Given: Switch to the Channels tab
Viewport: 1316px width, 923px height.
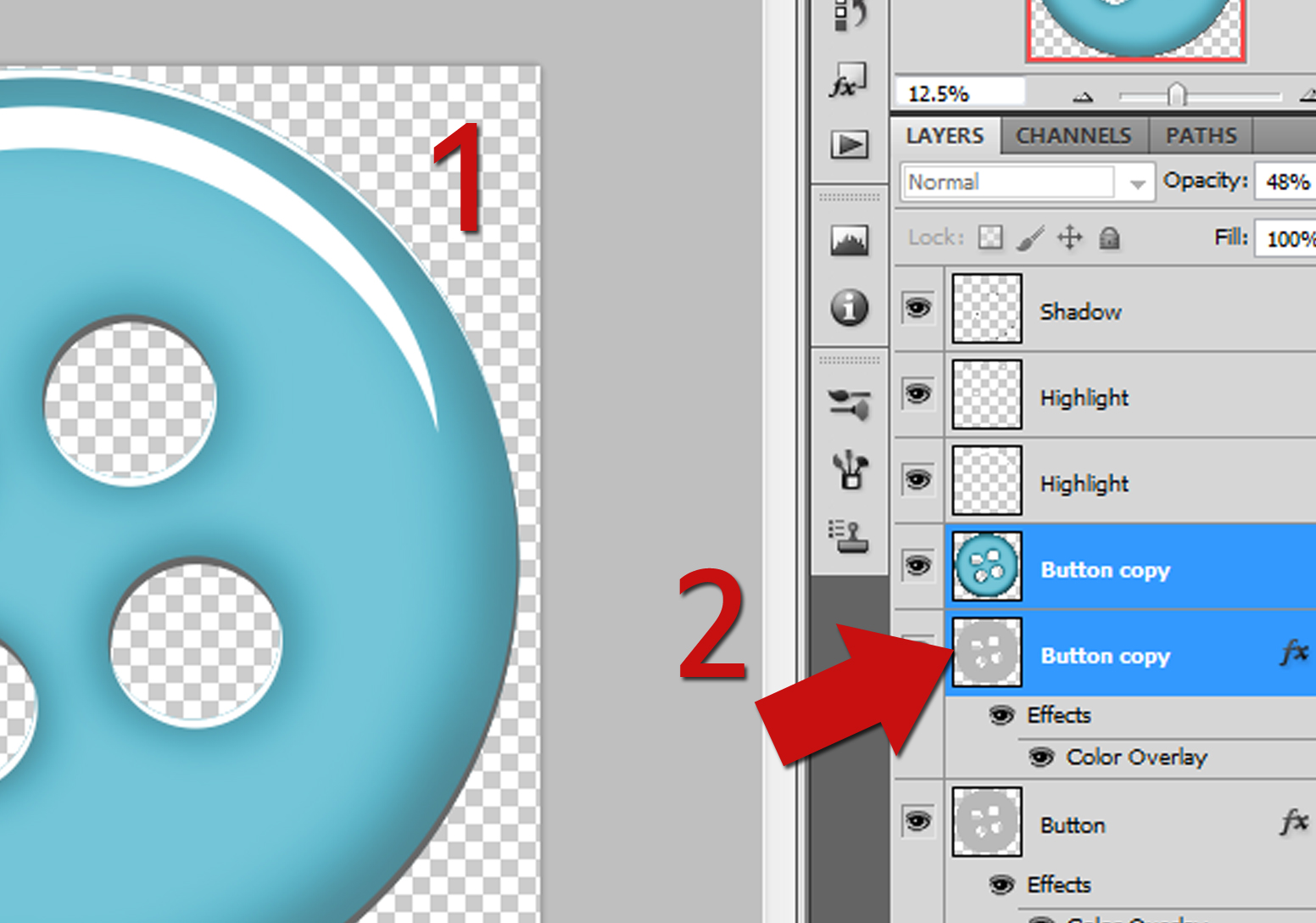Looking at the screenshot, I should point(1073,136).
